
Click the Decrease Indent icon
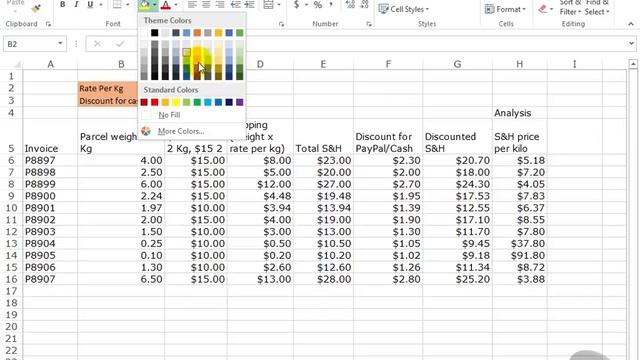[235, 4]
